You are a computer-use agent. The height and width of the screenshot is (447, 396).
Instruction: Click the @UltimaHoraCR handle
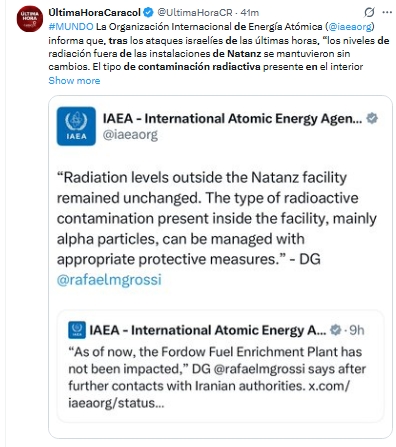tap(195, 13)
